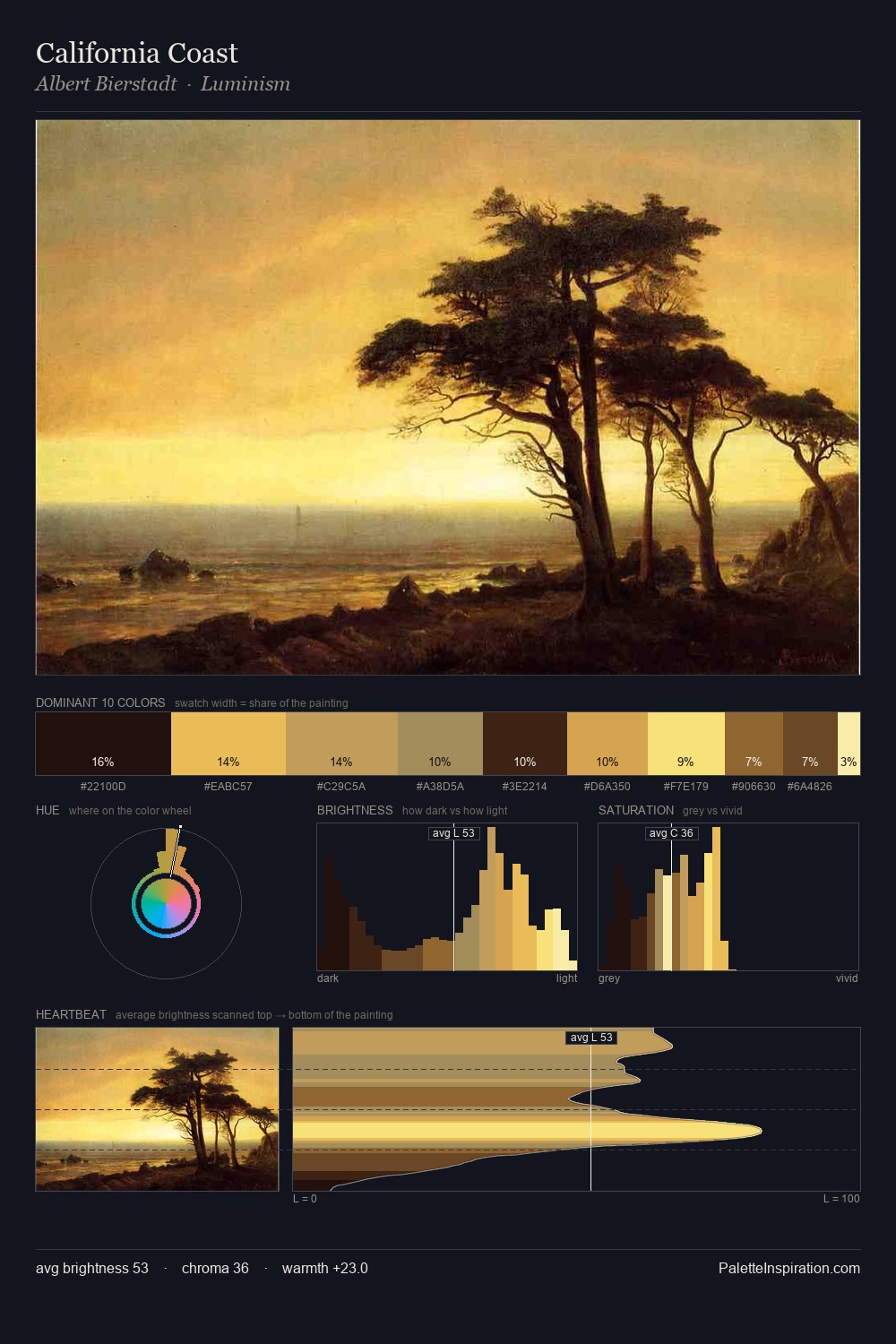Select the 7% swatch #6A4826
Screen dimensions: 896x1344
pyautogui.click(x=810, y=744)
